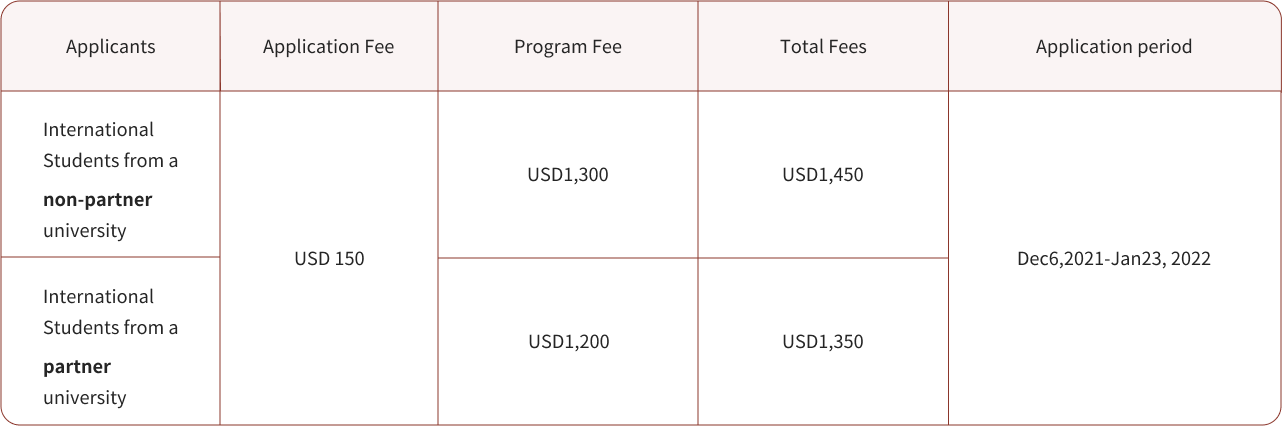Click the bold non-partner text
The width and height of the screenshot is (1282, 426).
[98, 200]
